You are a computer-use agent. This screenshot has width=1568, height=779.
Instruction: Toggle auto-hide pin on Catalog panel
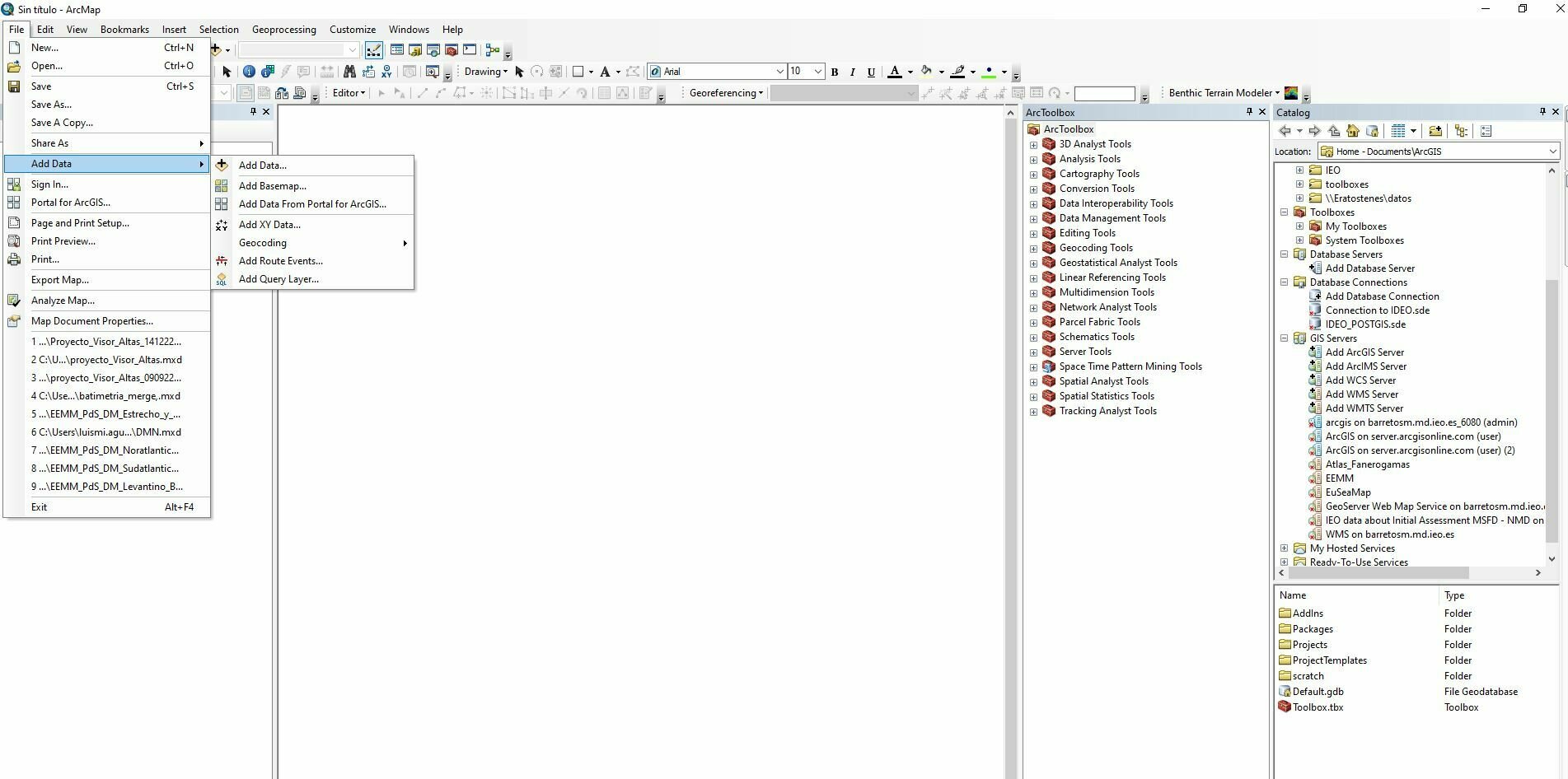[1542, 112]
